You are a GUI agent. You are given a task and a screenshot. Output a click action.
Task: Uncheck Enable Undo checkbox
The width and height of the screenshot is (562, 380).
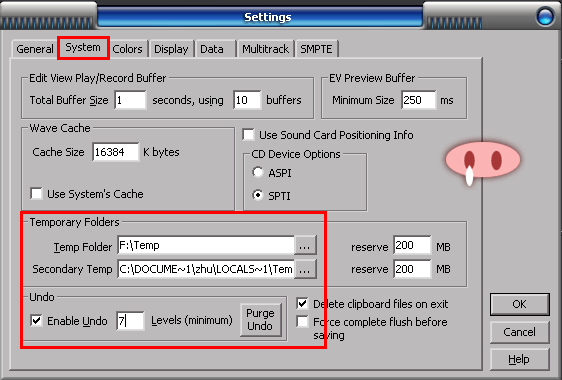coord(37,320)
